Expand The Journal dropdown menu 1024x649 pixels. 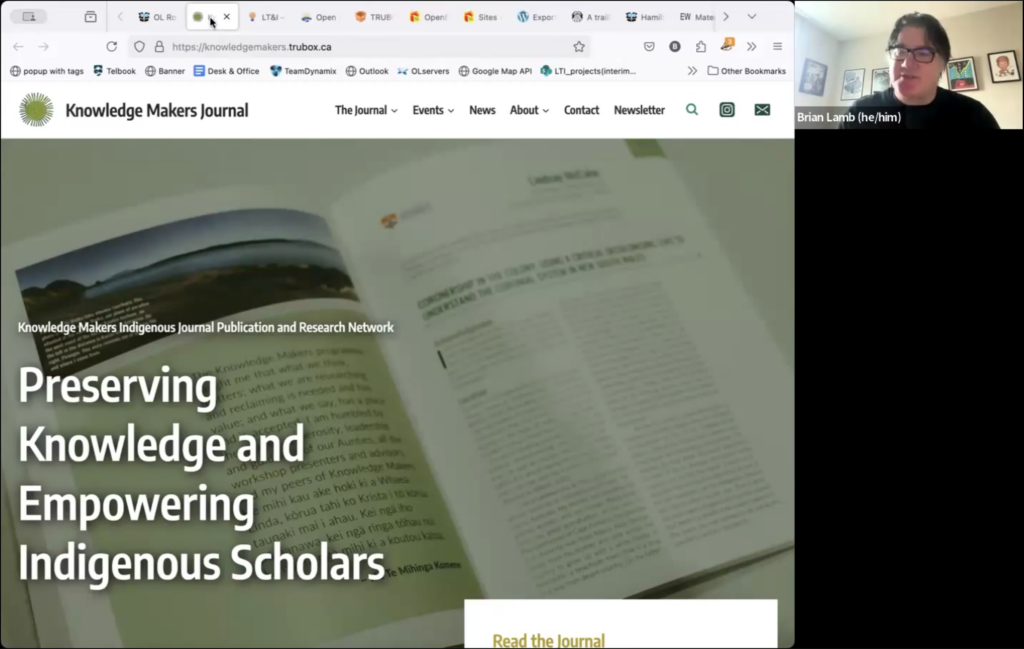366,110
